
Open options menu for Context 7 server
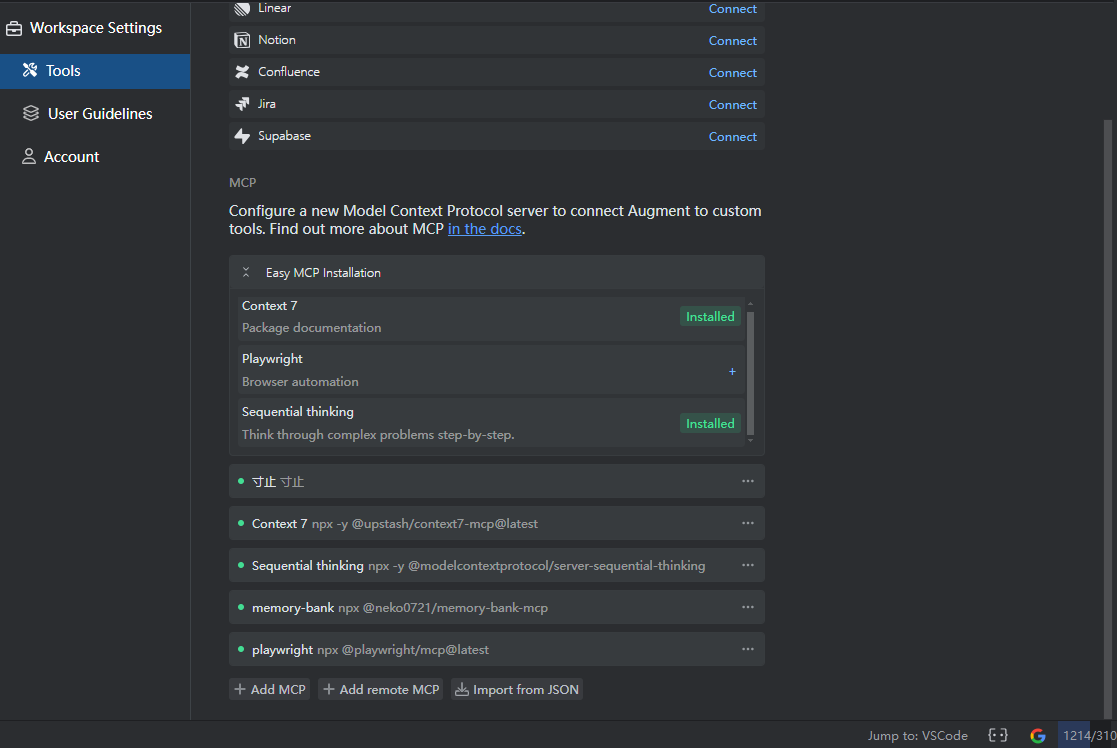tap(747, 523)
